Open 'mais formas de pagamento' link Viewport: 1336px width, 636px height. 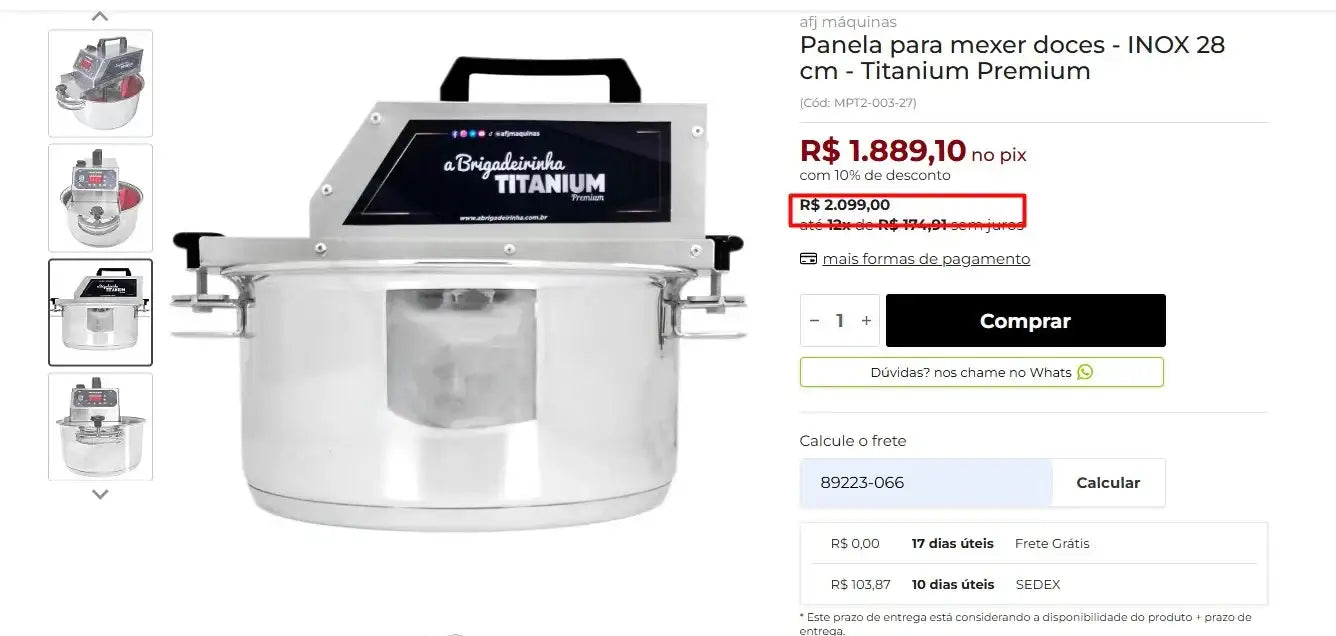tap(926, 259)
